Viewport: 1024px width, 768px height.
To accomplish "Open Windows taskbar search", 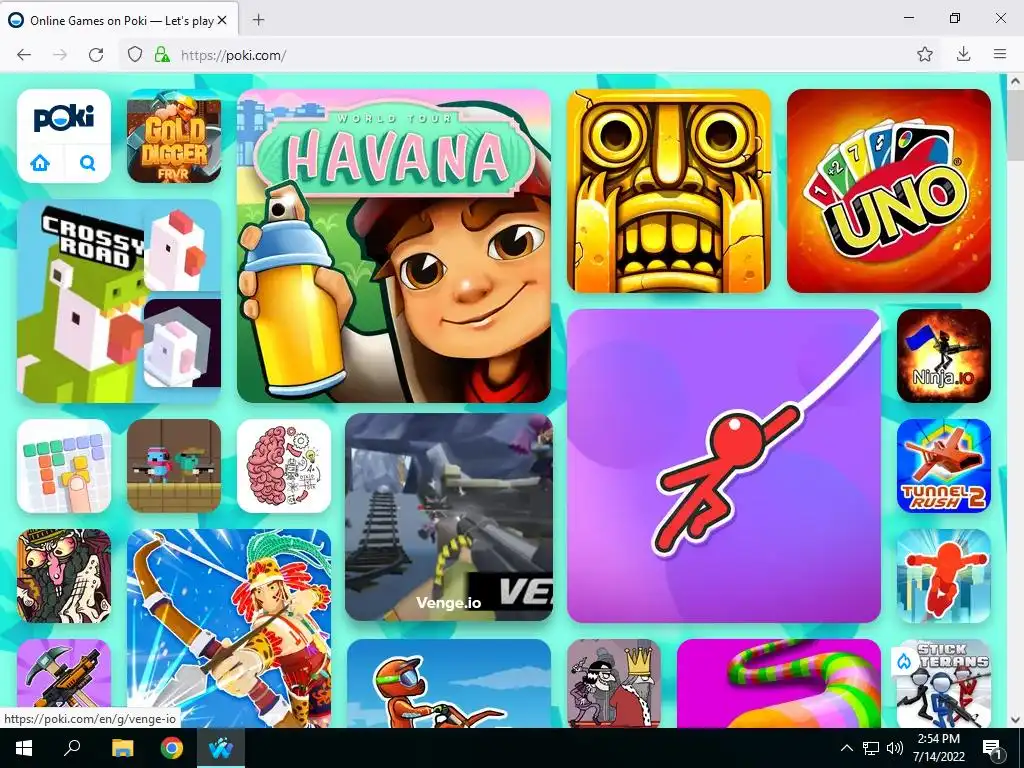I will [x=72, y=748].
